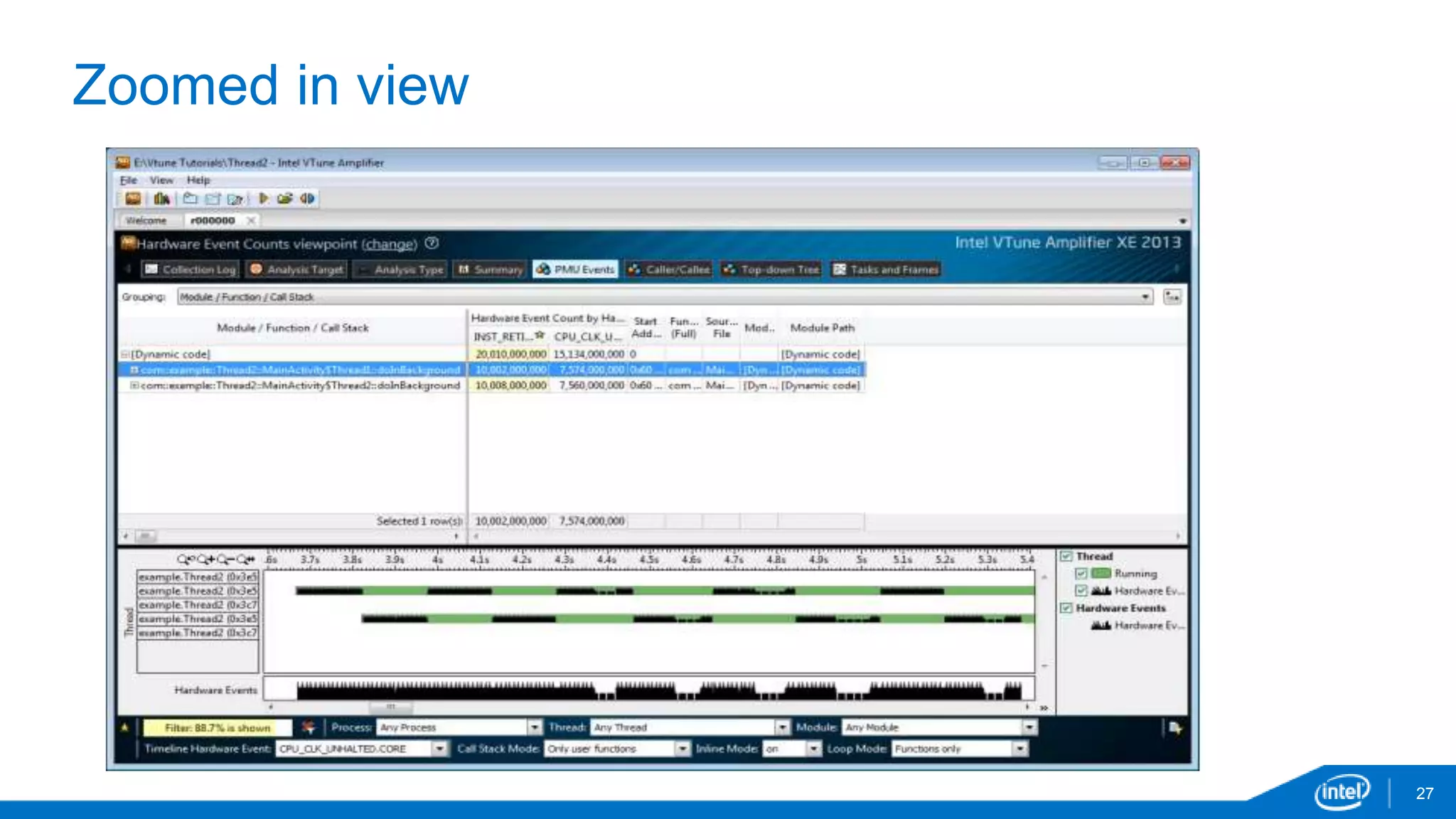Click the customize grouping icon right of Grouping
The height and width of the screenshot is (819, 1456).
[x=1172, y=296]
